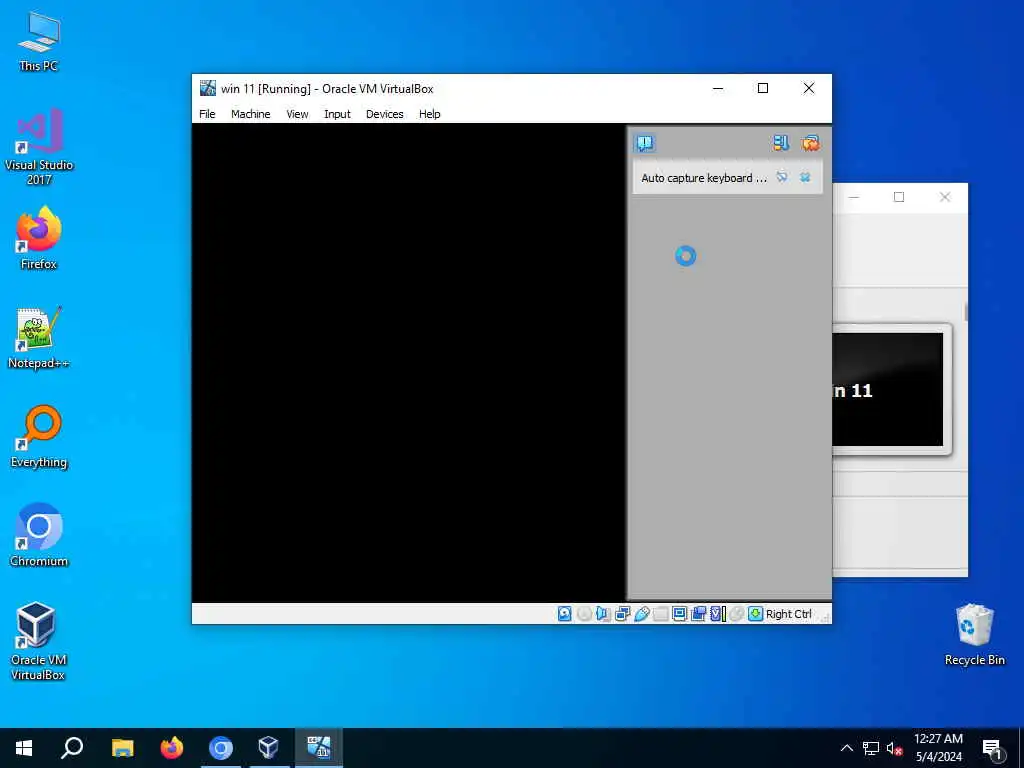
Task: Click the win 11 VM taskbar button
Action: [319, 748]
